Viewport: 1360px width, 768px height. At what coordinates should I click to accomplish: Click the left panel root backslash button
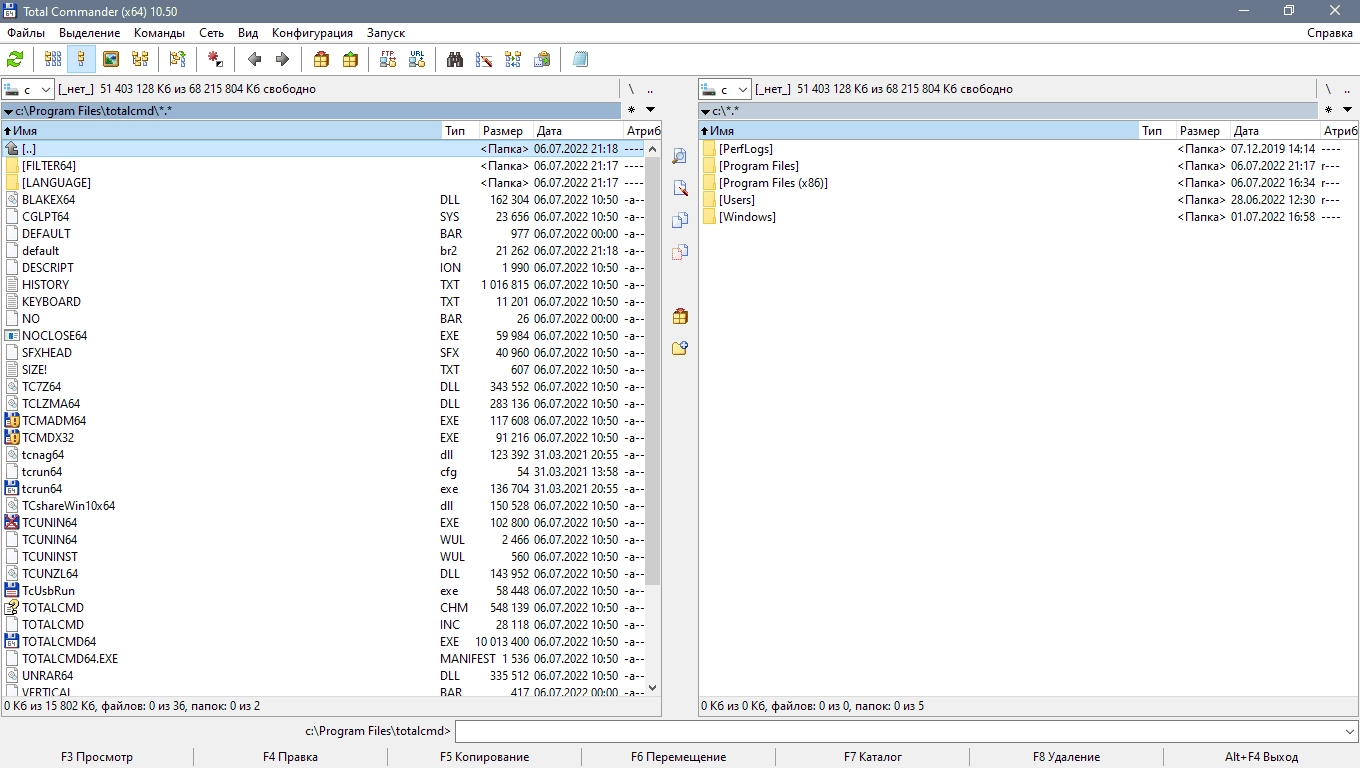631,89
